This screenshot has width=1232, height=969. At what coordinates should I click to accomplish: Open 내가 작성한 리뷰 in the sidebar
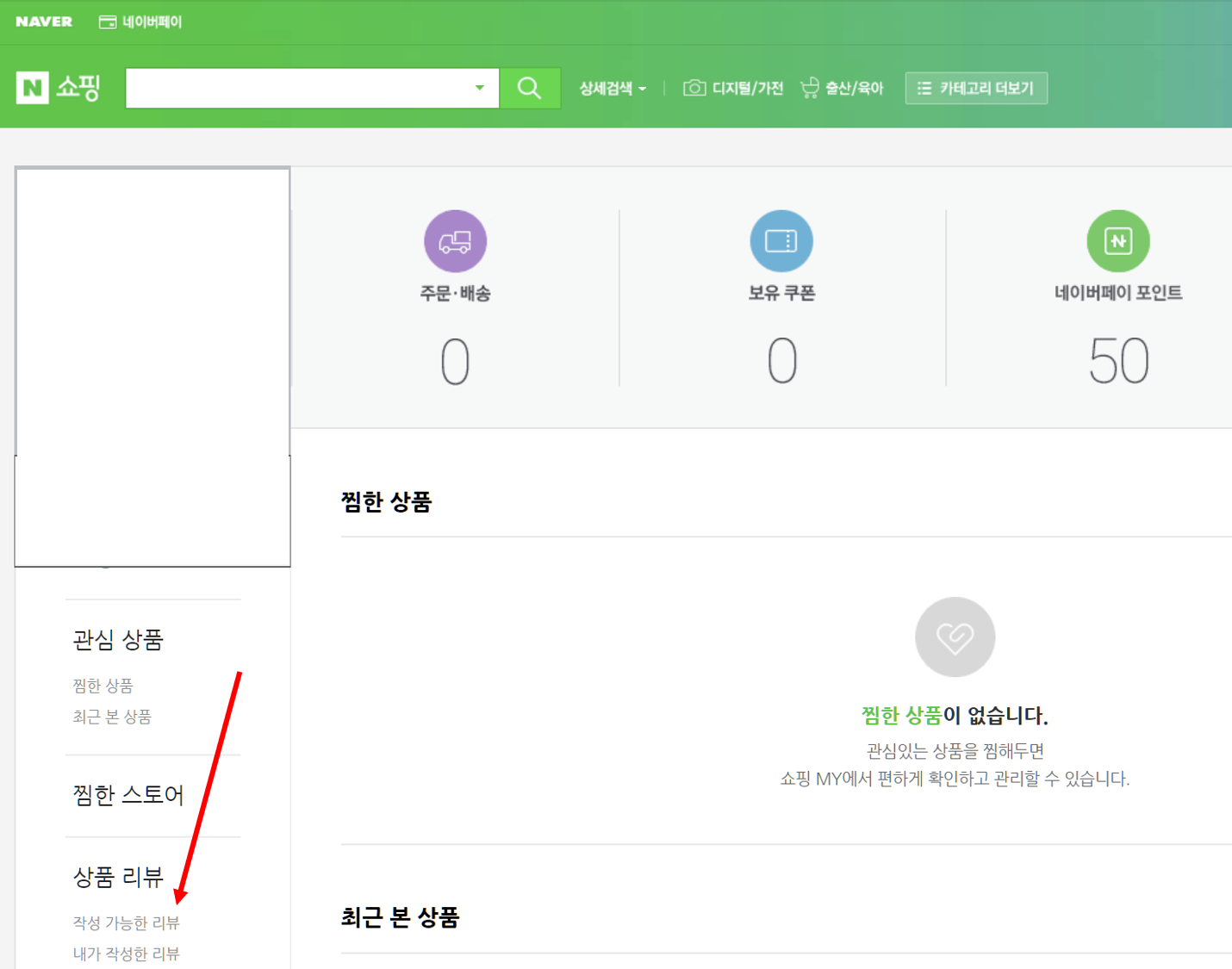pos(127,953)
